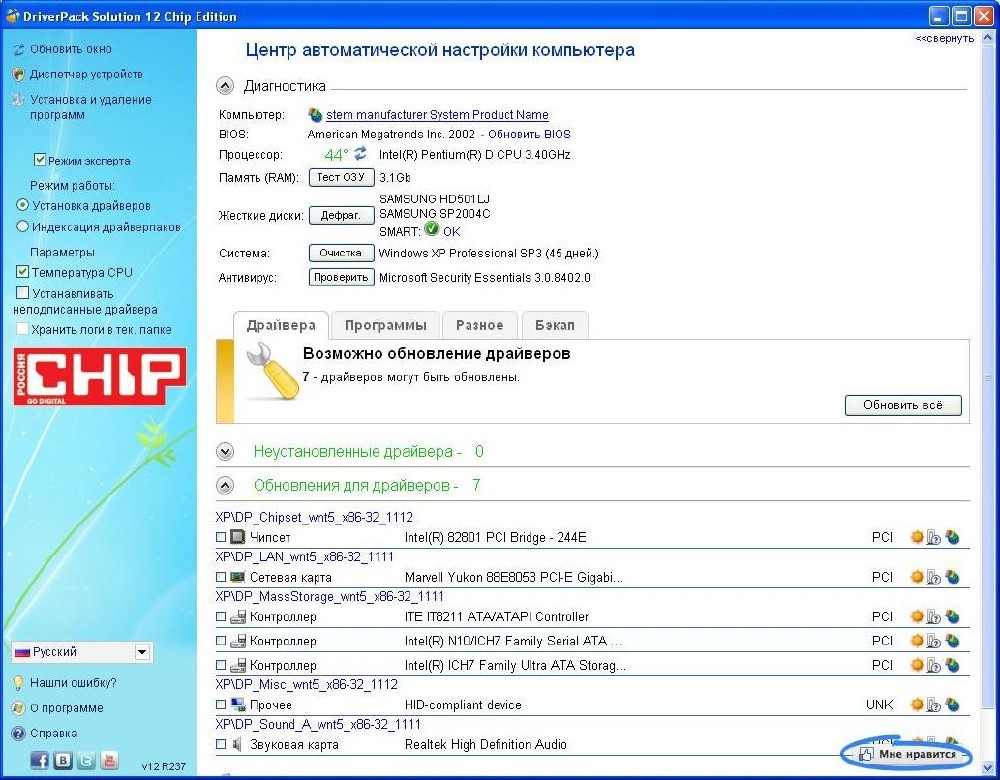The image size is (1000, 780).
Task: Open device info icon for Чипсет row
Action: 934,537
